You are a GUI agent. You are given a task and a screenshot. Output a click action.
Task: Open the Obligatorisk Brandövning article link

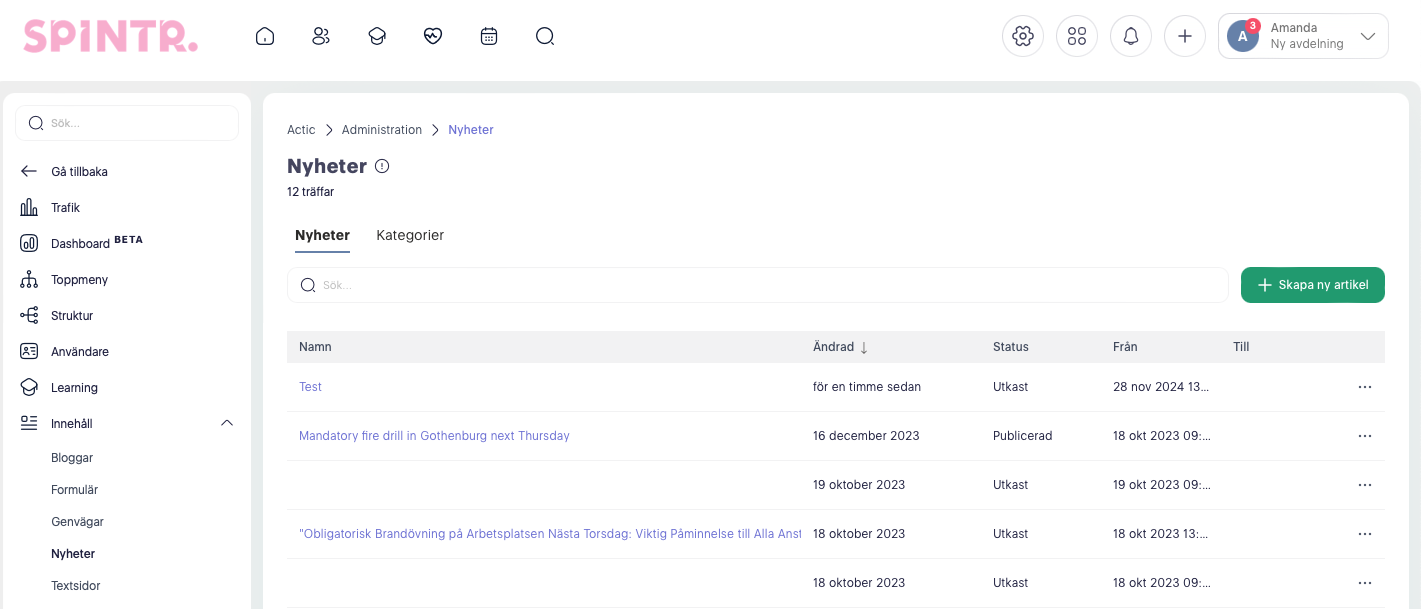click(550, 534)
